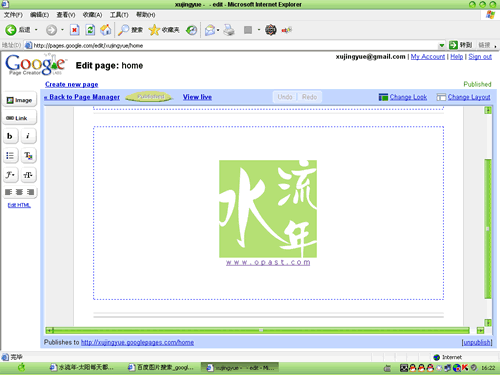Go to the Home page icon

point(106,30)
